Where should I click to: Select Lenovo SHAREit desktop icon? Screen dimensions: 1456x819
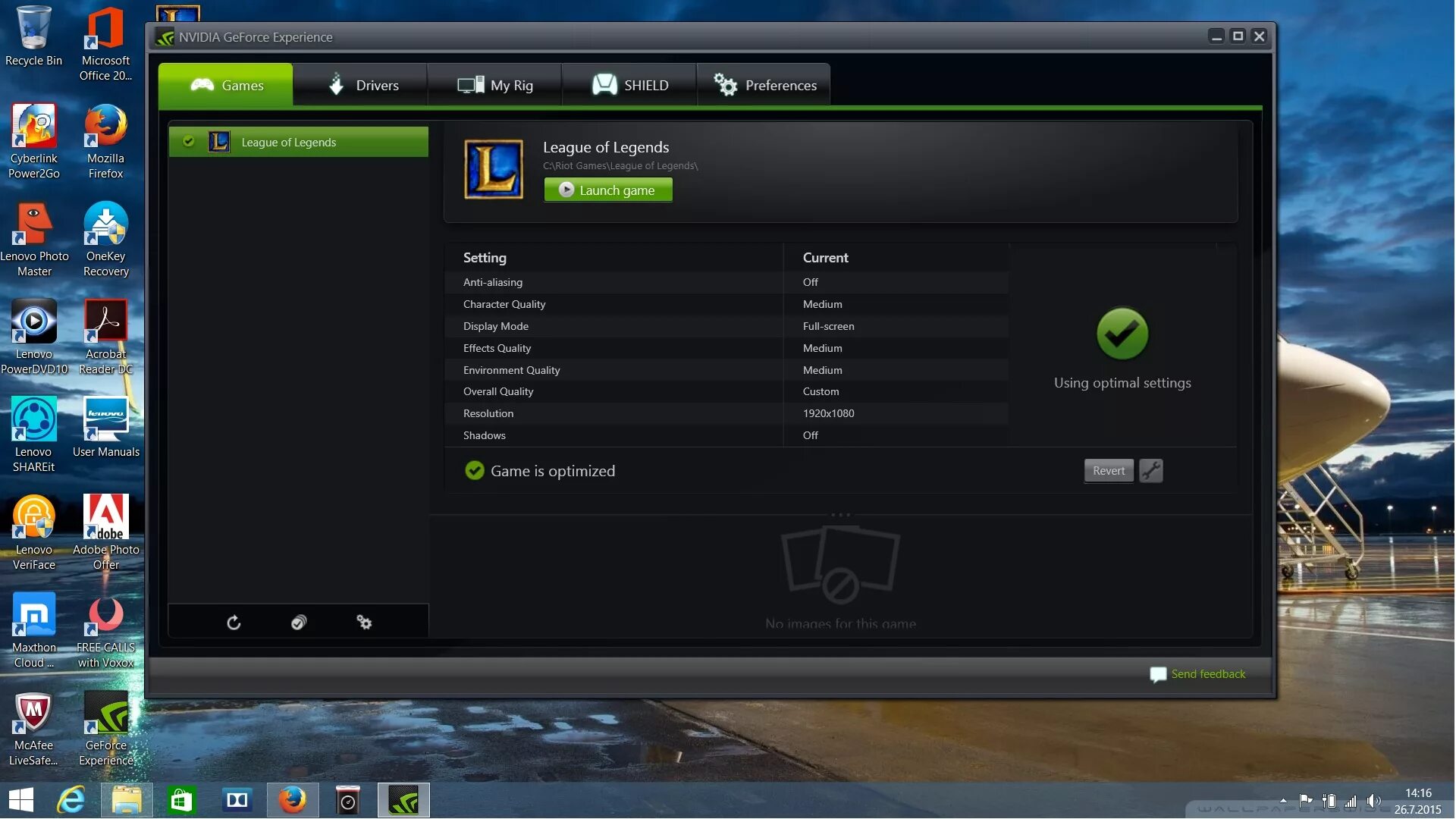tap(33, 435)
